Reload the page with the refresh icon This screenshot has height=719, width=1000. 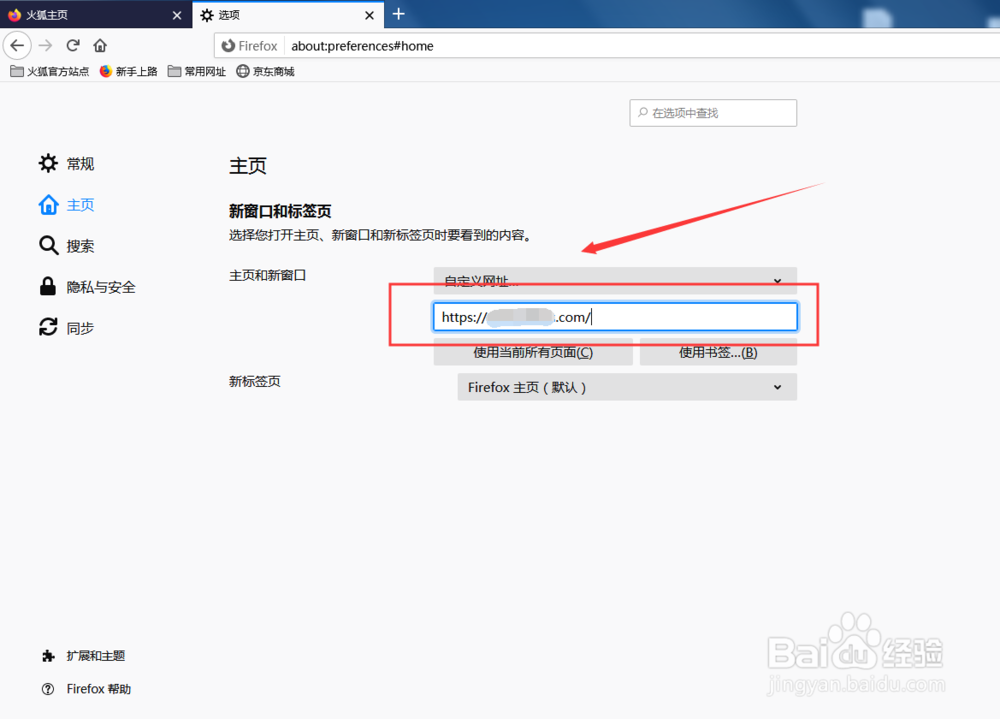point(72,45)
